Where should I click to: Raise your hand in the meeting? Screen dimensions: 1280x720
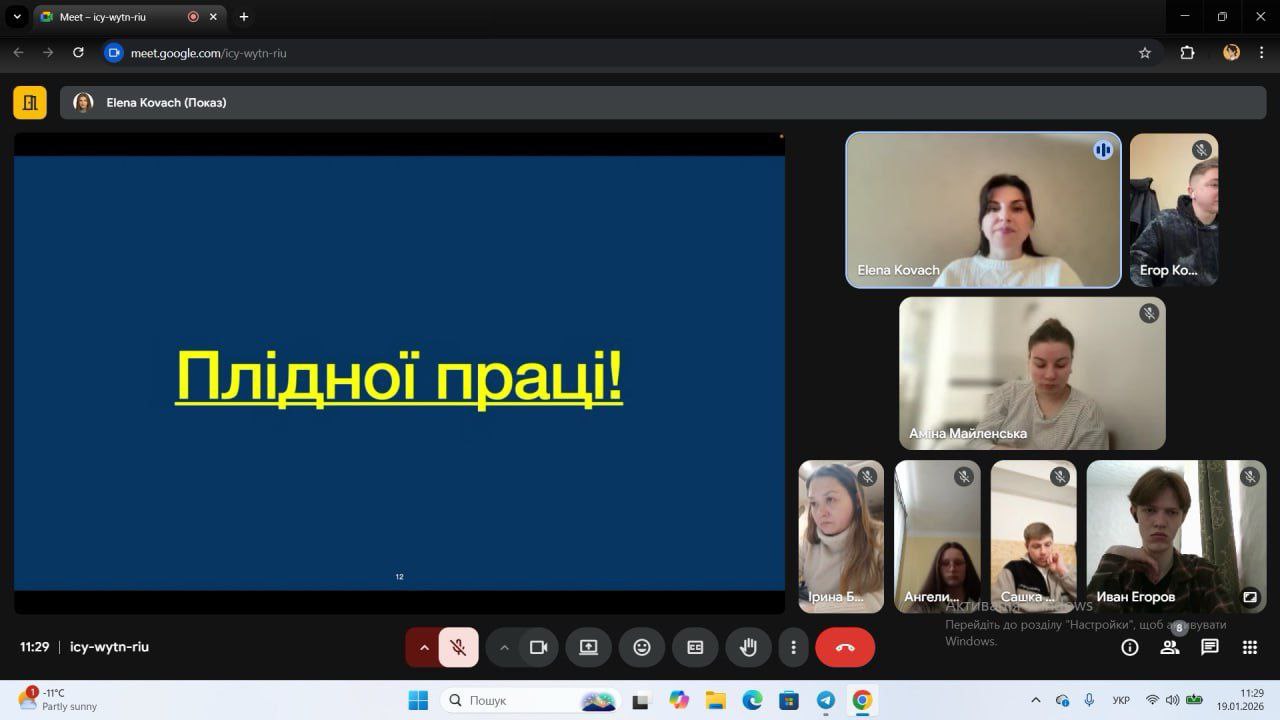click(748, 647)
